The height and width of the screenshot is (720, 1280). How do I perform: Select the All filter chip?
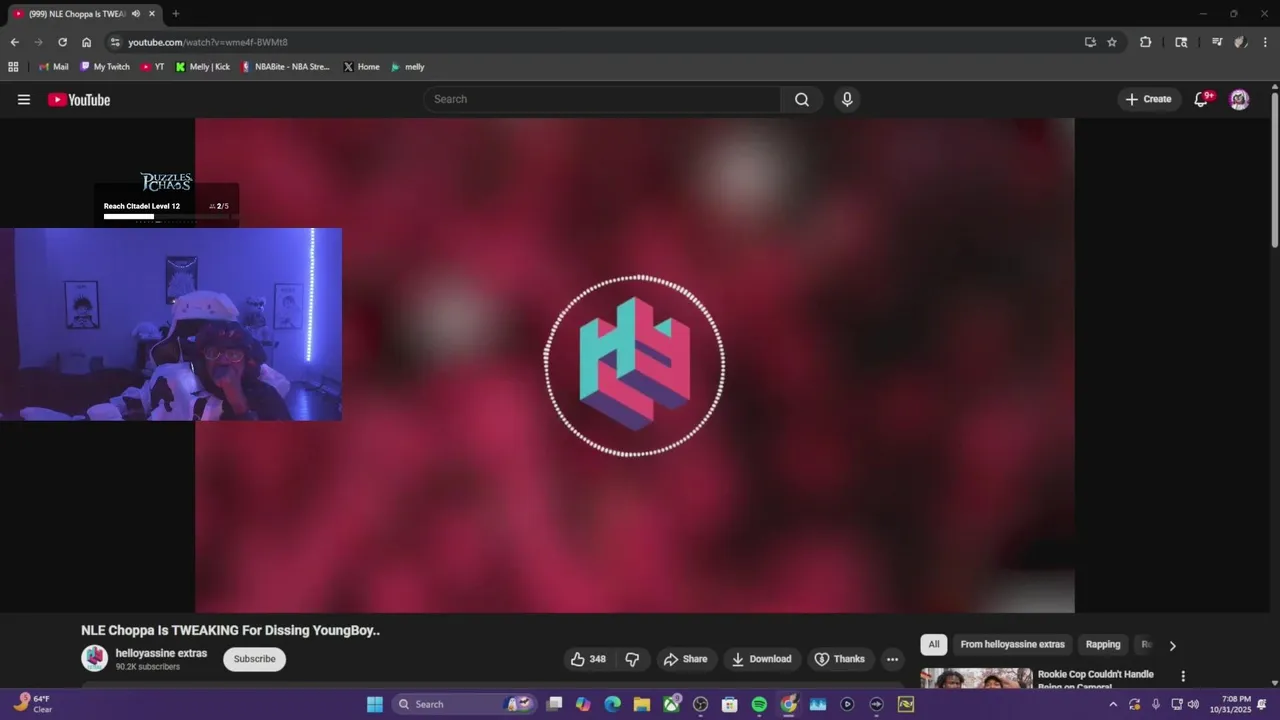pyautogui.click(x=934, y=644)
